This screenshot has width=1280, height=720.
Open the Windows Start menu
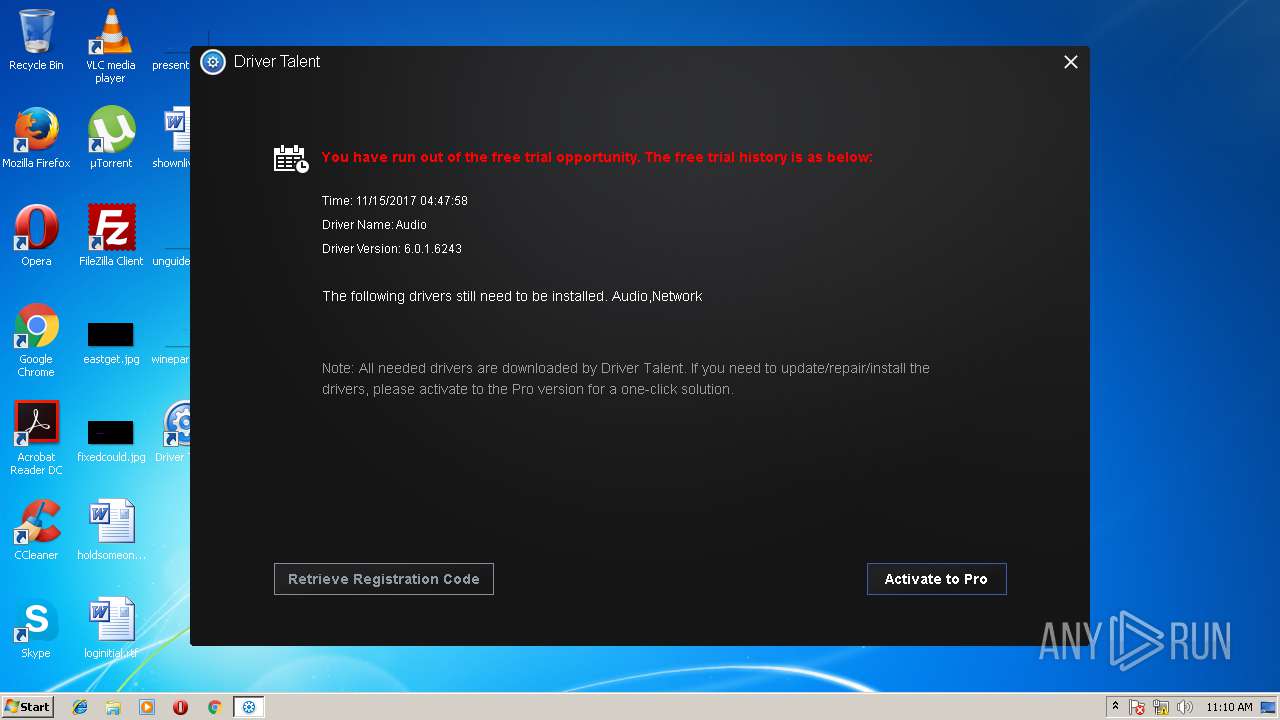[x=27, y=707]
